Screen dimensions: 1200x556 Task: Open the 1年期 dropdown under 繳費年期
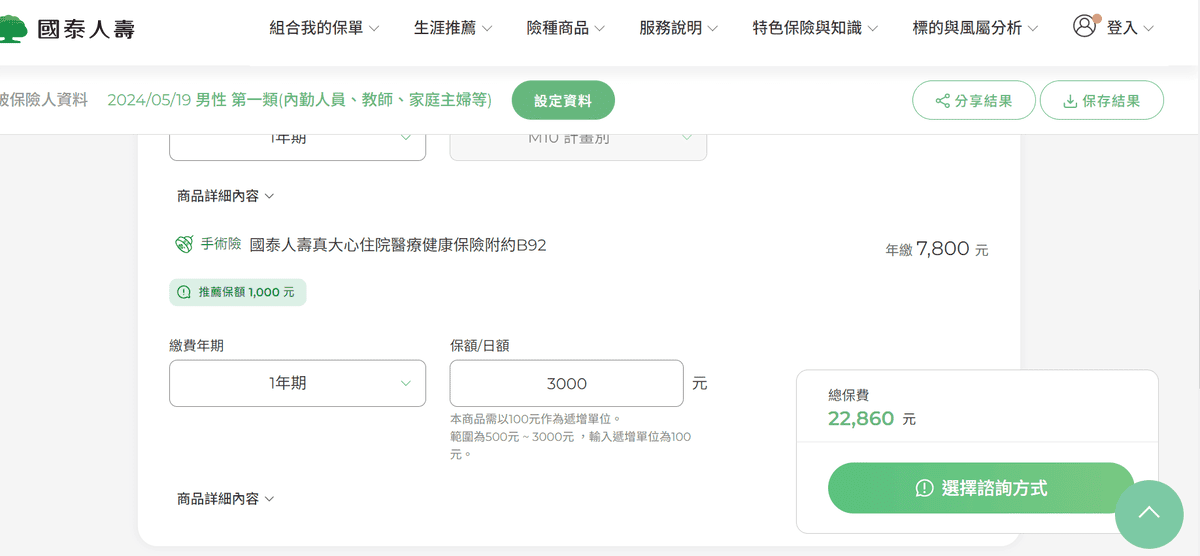pyautogui.click(x=297, y=383)
